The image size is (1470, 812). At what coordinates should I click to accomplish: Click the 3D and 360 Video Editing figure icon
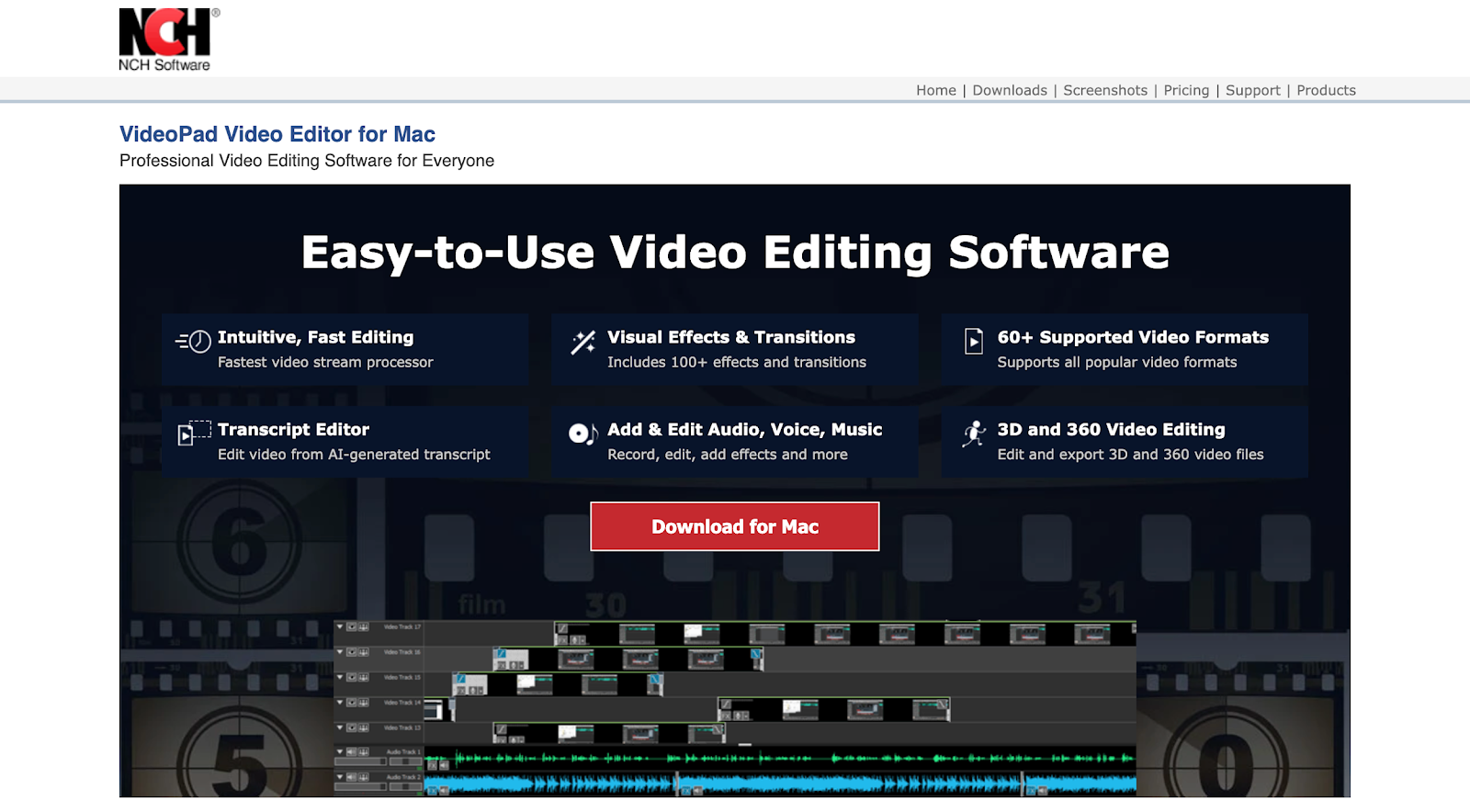click(974, 434)
